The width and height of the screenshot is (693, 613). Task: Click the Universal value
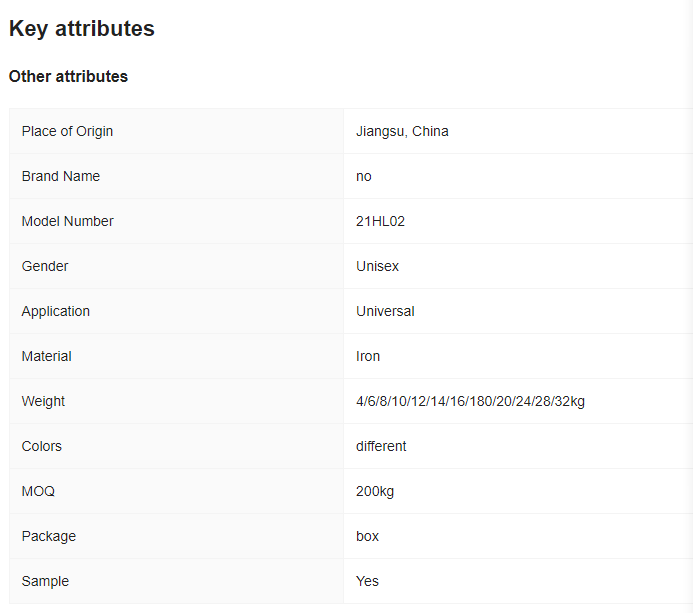[385, 311]
